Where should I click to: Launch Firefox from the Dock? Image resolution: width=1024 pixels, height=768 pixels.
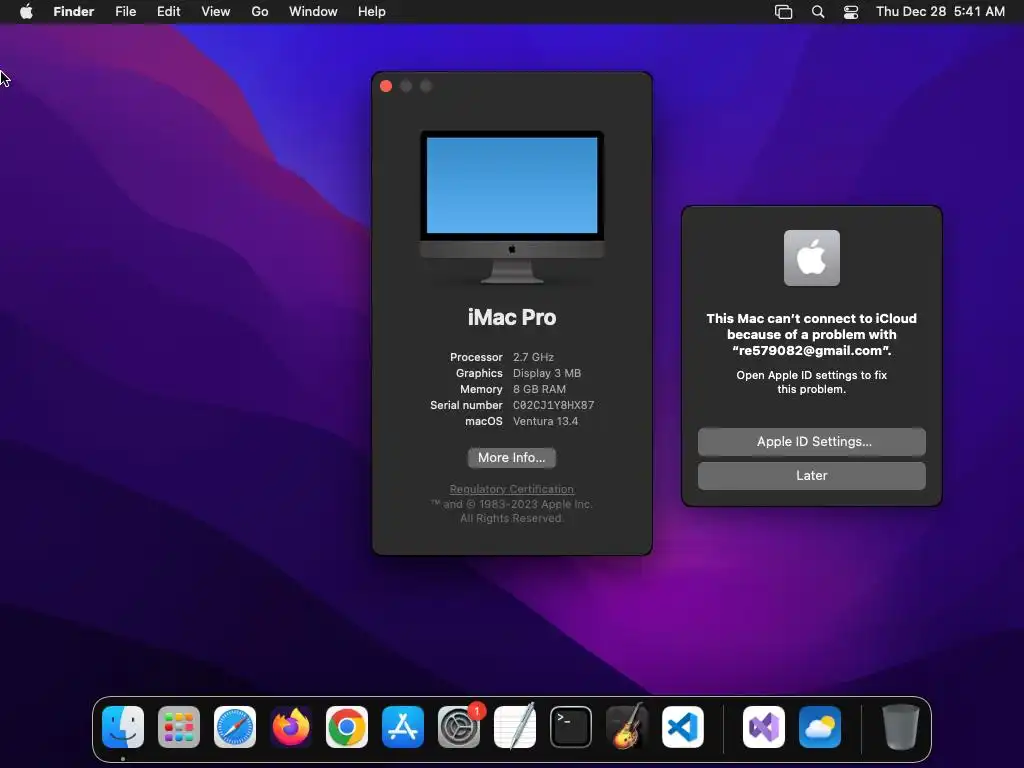pos(291,727)
